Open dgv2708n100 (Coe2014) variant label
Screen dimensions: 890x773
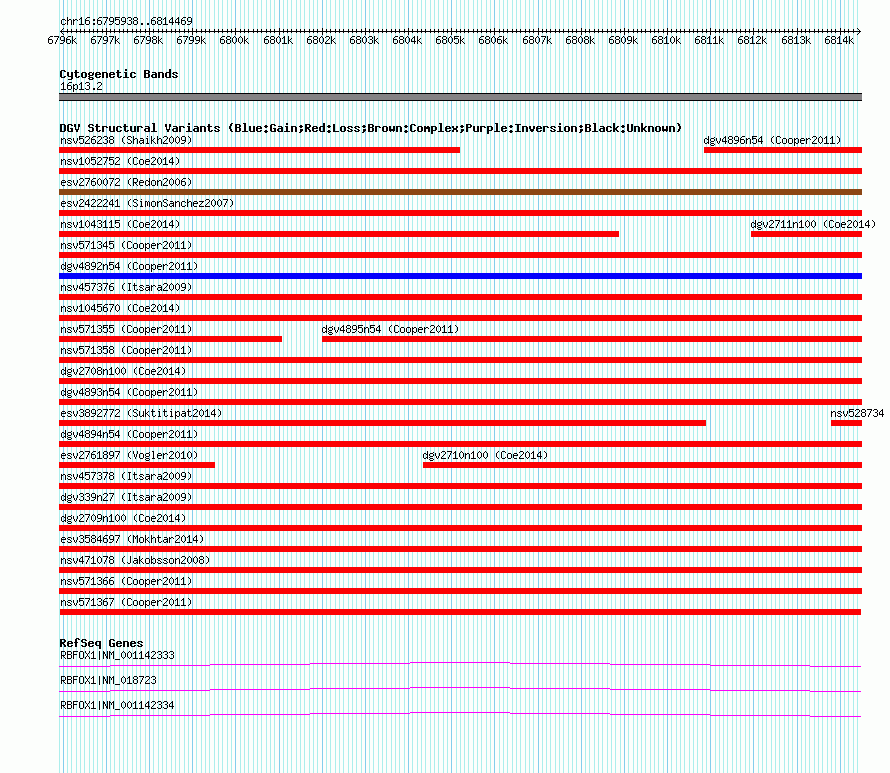coord(123,371)
